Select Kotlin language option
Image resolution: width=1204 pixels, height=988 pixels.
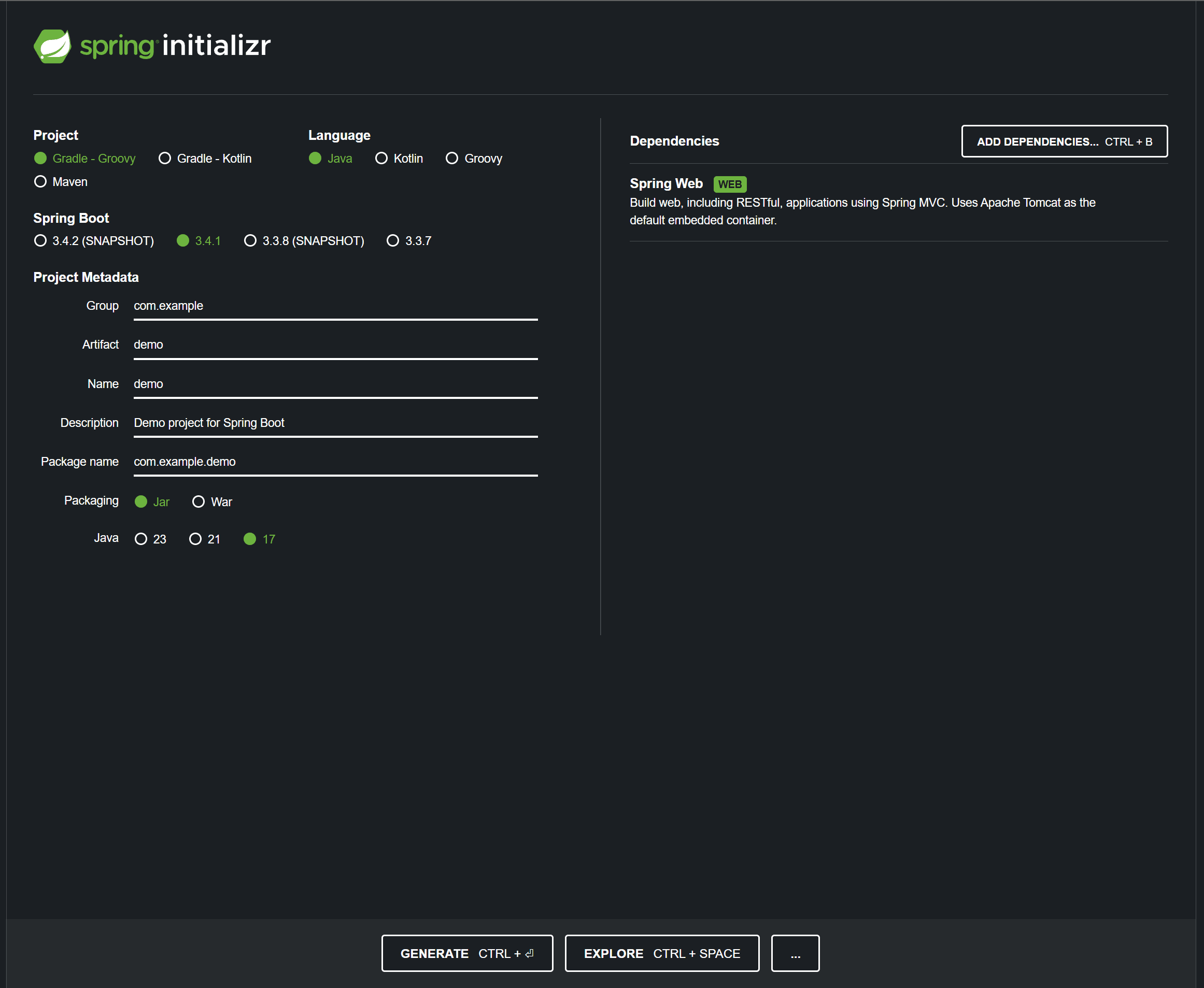399,158
